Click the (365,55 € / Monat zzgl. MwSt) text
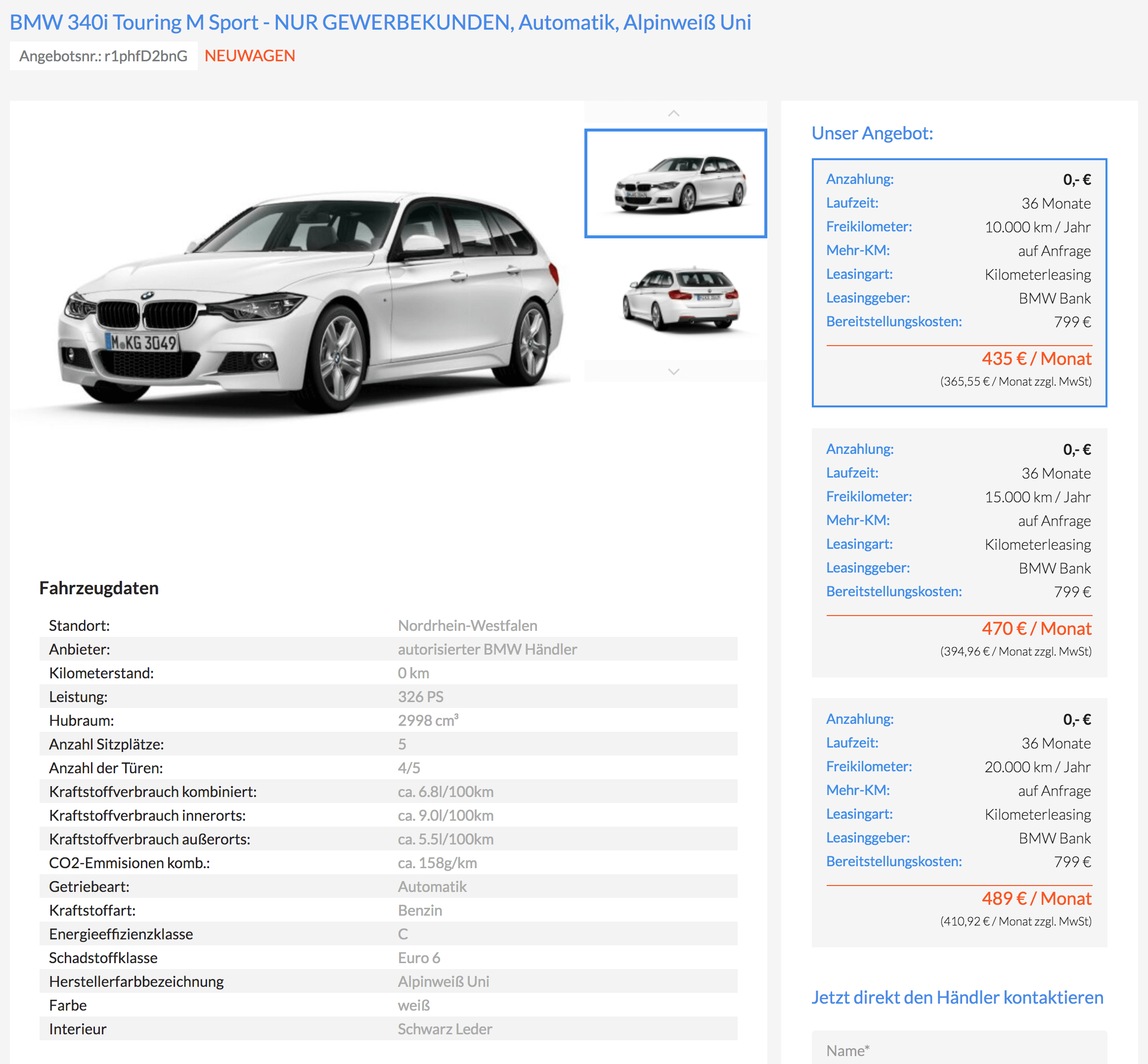 coord(1016,381)
